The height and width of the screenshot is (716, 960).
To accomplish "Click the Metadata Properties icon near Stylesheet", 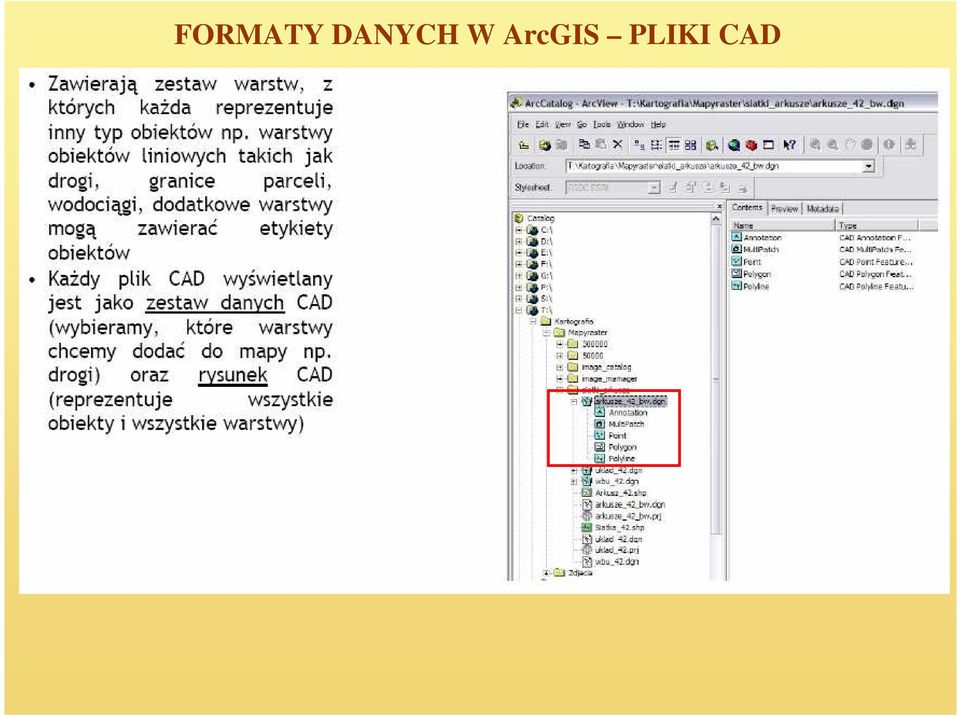I will click(x=690, y=188).
